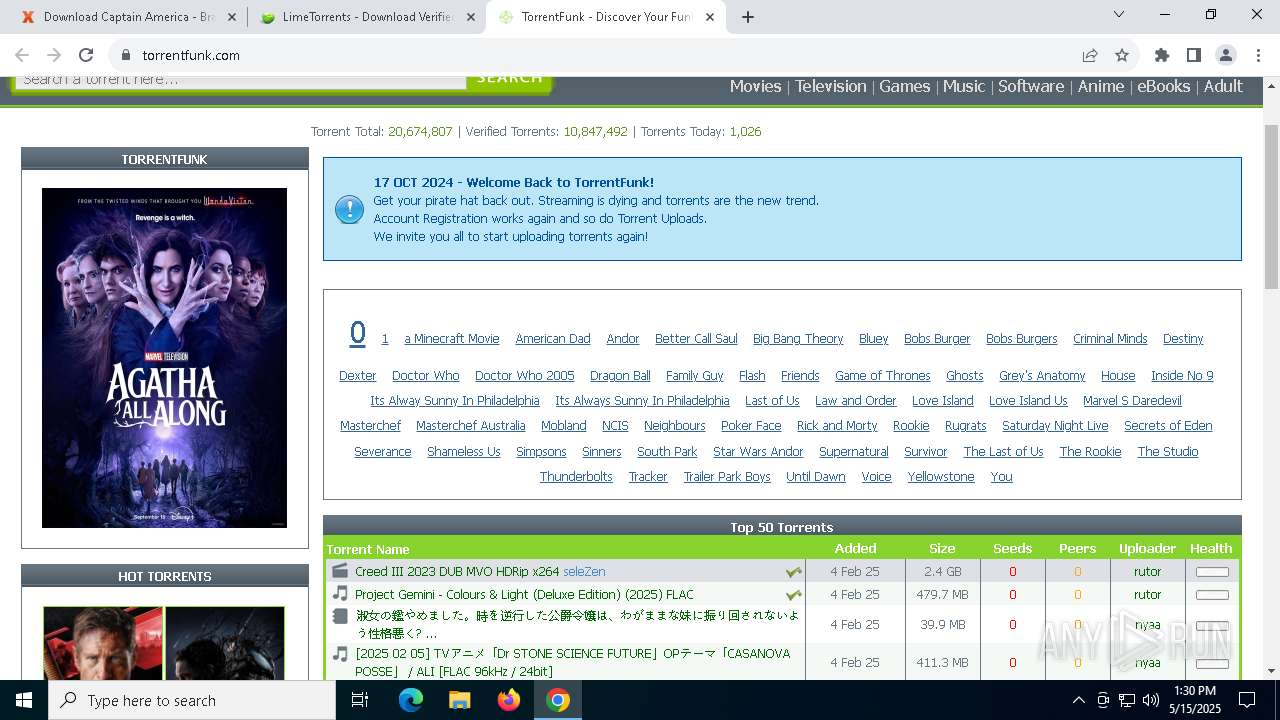This screenshot has height=720, width=1280.
Task: Open the eBooks category
Action: (x=1164, y=86)
